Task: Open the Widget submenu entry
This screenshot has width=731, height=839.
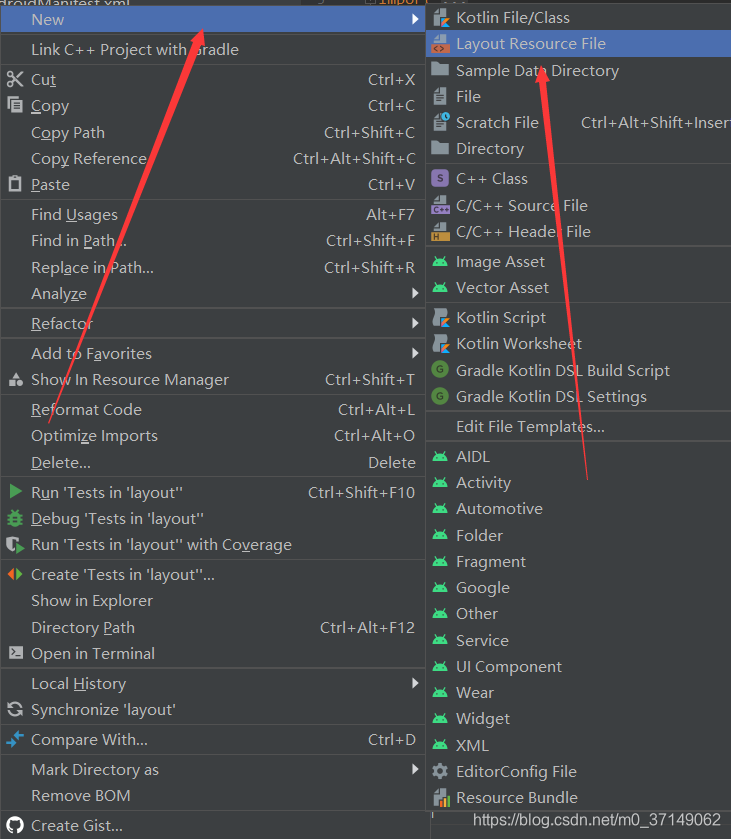Action: pyautogui.click(x=578, y=719)
